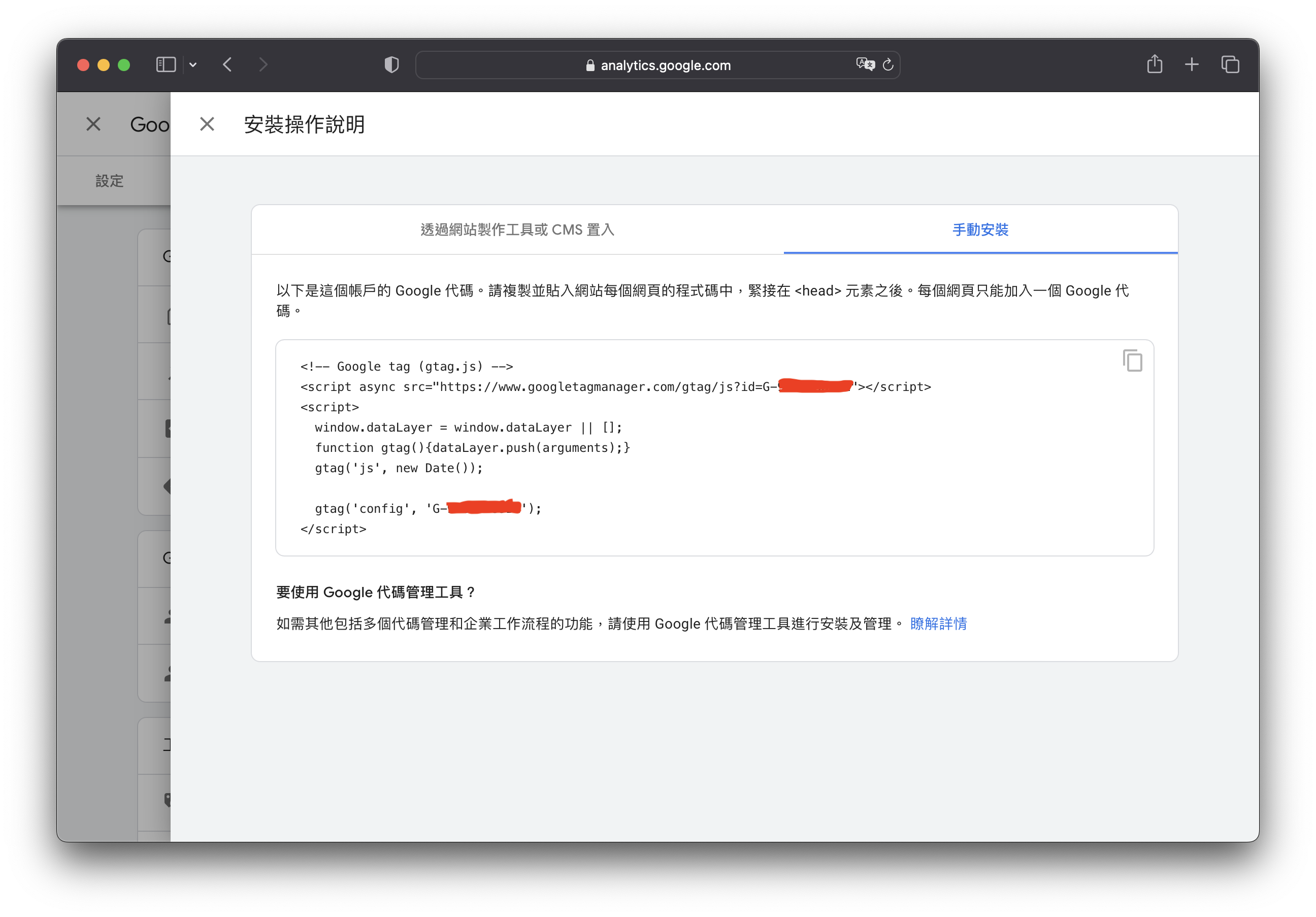Click the 安裝操作說明 title
Viewport: 1316px width, 917px height.
click(304, 124)
